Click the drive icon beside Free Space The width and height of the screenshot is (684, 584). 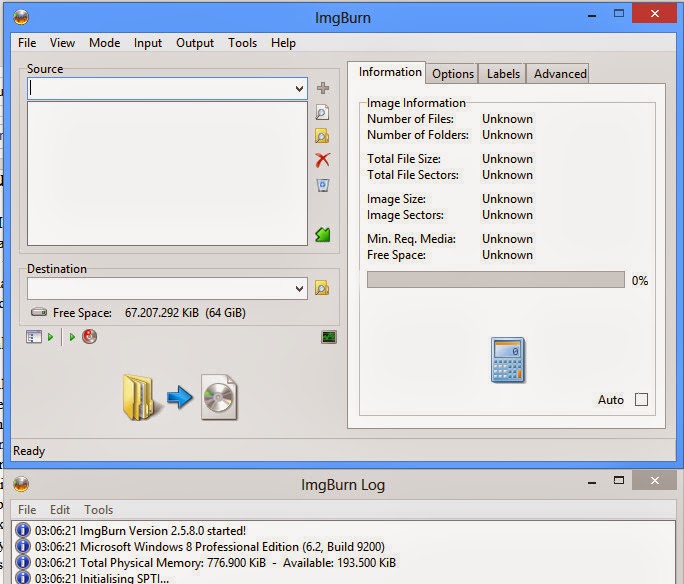click(x=39, y=312)
